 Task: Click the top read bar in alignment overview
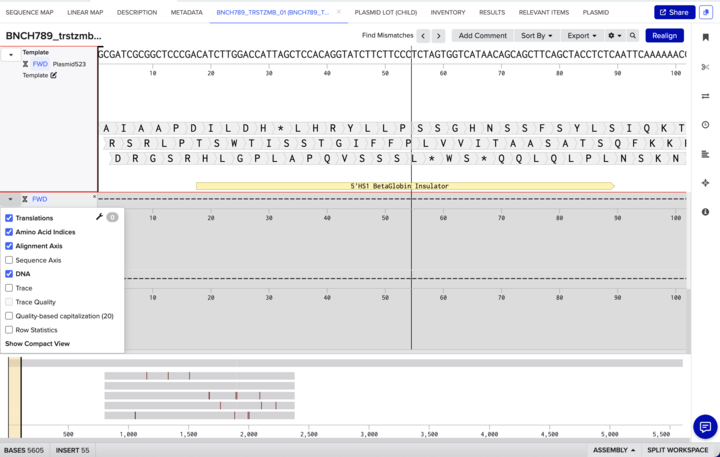coord(199,376)
